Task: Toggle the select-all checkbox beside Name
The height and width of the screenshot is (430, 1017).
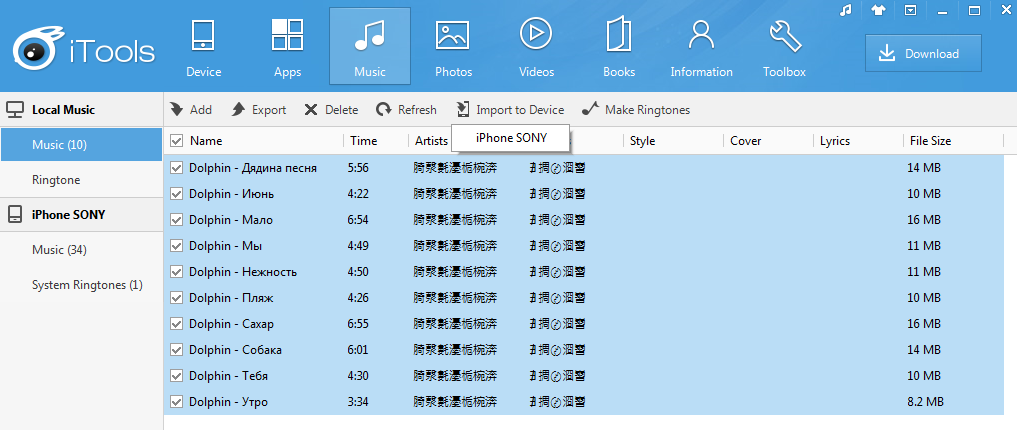Action: pyautogui.click(x=177, y=141)
